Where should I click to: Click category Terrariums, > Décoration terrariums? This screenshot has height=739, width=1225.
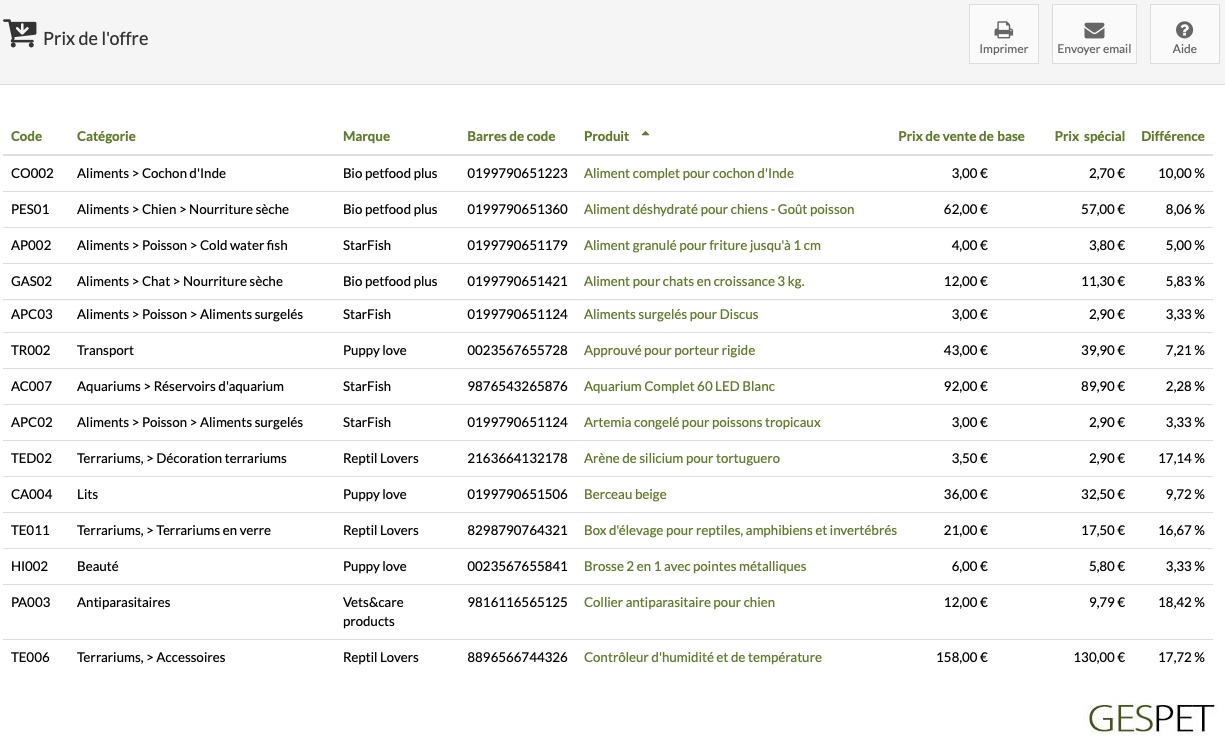(x=182, y=458)
